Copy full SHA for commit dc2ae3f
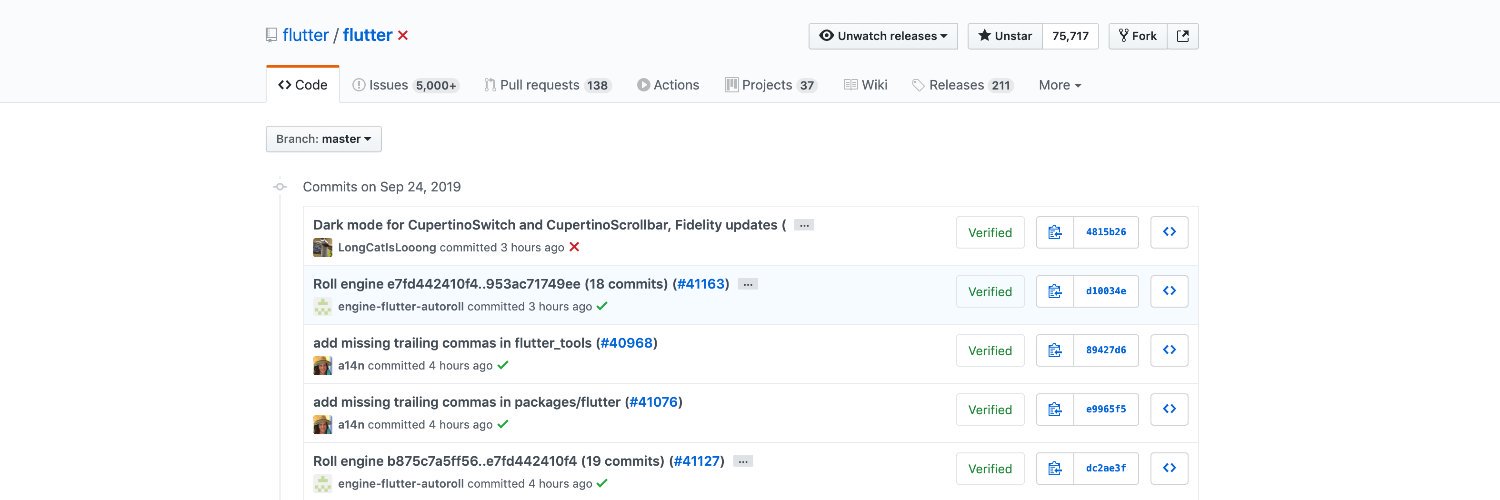Screen dimensions: 1500x500 coord(1055,468)
